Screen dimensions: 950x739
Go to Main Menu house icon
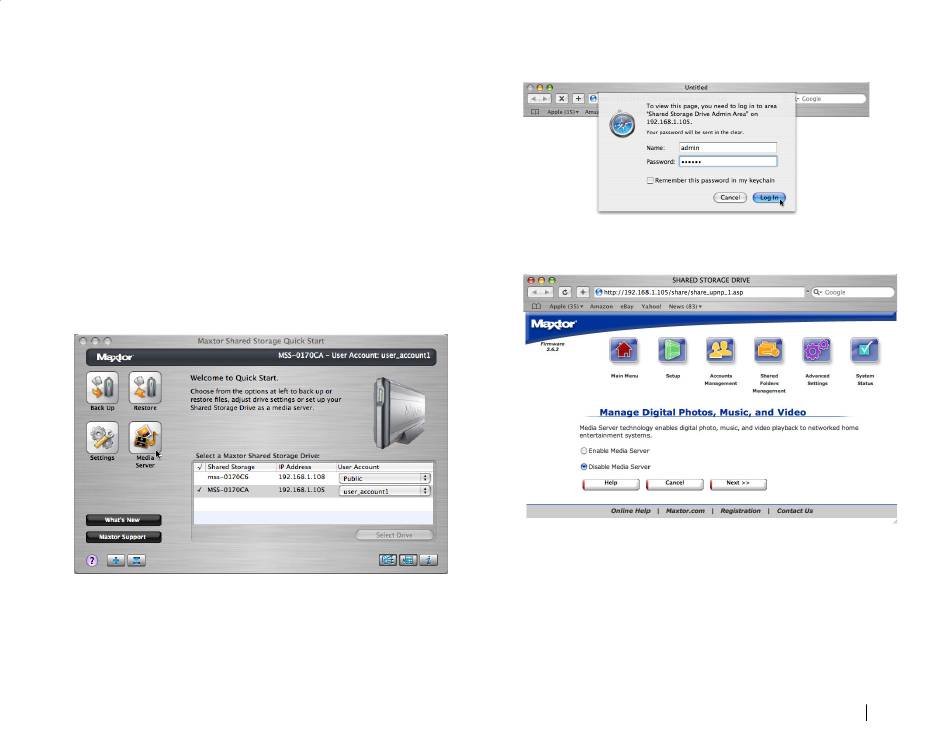click(624, 351)
